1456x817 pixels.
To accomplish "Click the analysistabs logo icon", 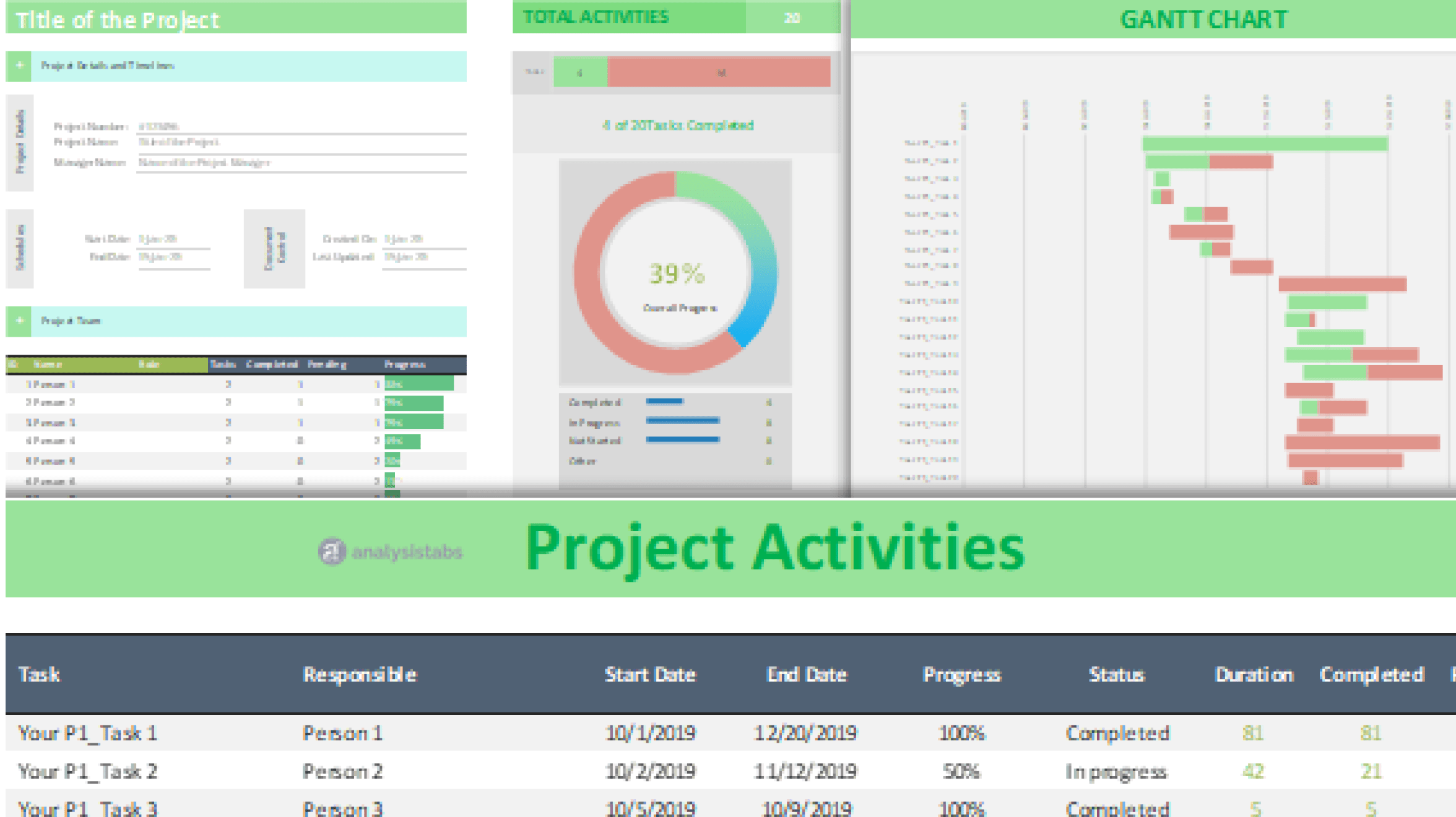I will pos(332,551).
